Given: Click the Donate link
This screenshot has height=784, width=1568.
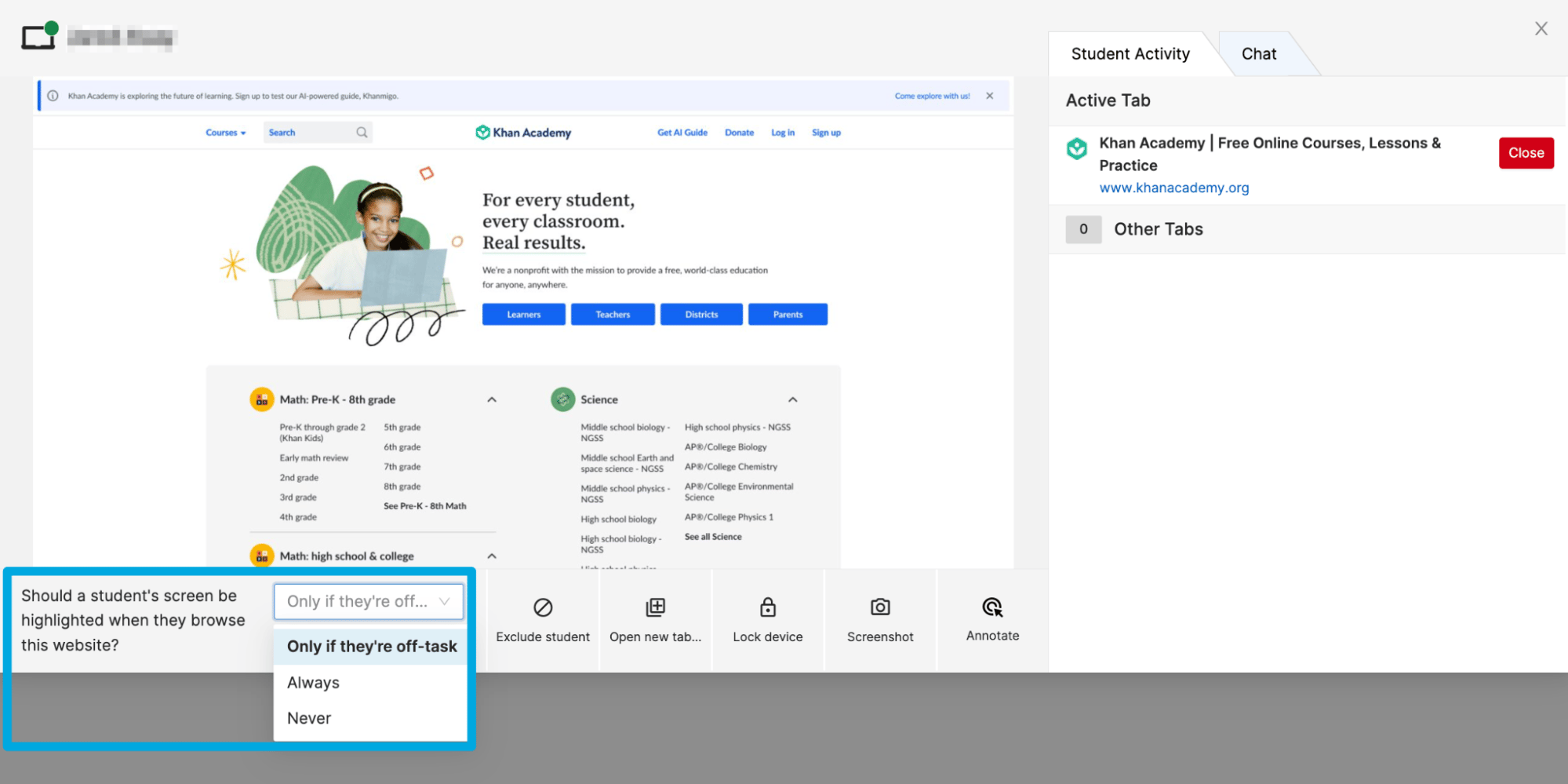Looking at the screenshot, I should (x=739, y=133).
